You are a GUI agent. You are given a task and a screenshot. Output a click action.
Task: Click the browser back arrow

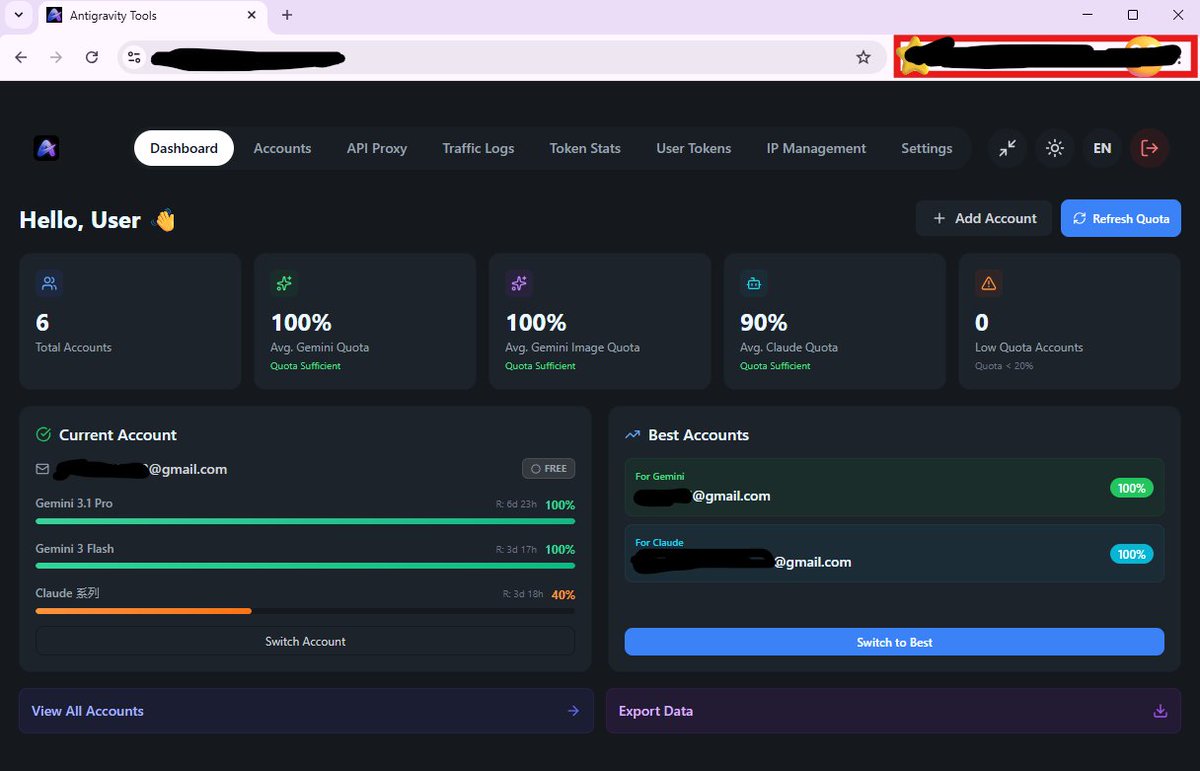[x=21, y=57]
